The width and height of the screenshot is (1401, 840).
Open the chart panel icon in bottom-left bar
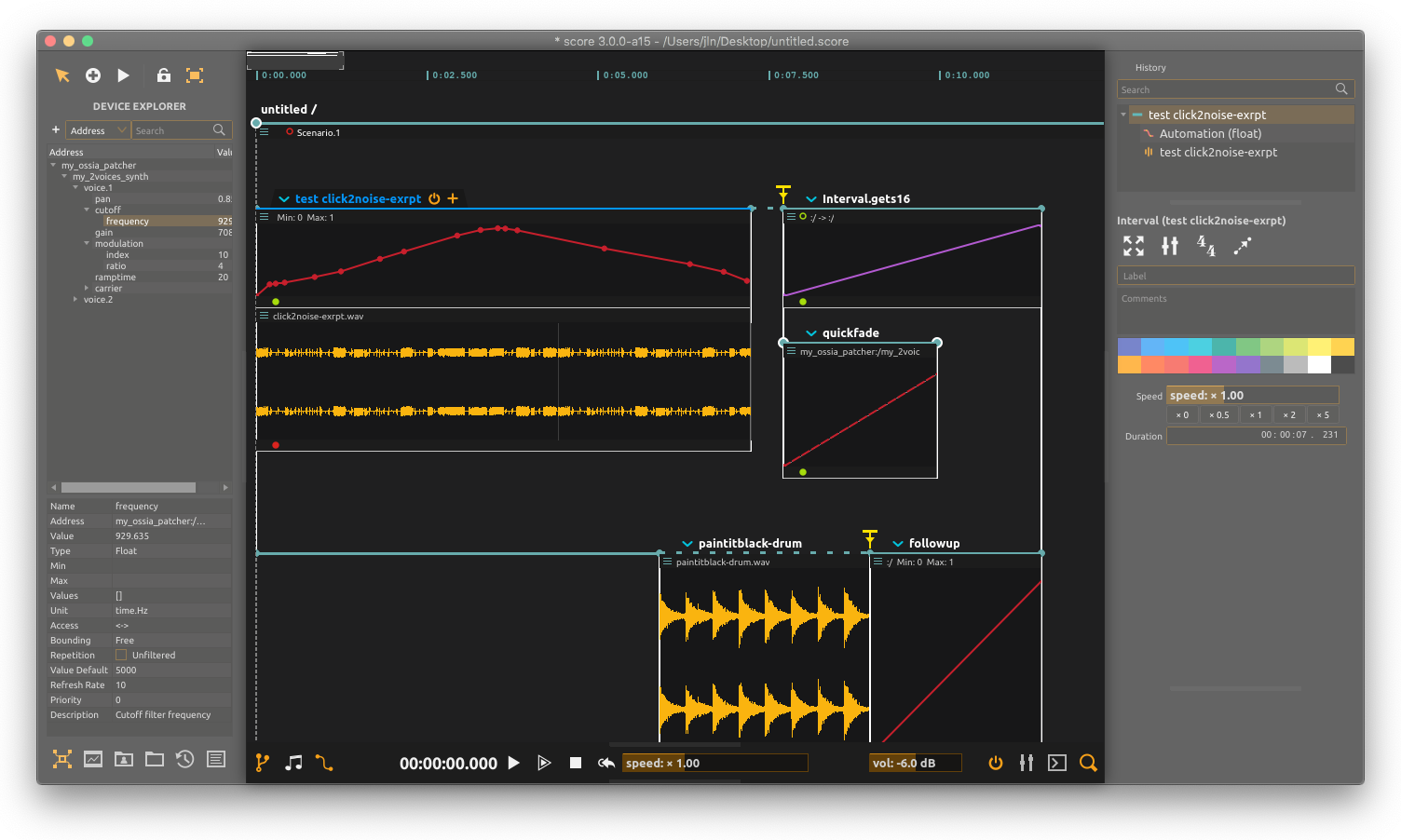coord(93,759)
